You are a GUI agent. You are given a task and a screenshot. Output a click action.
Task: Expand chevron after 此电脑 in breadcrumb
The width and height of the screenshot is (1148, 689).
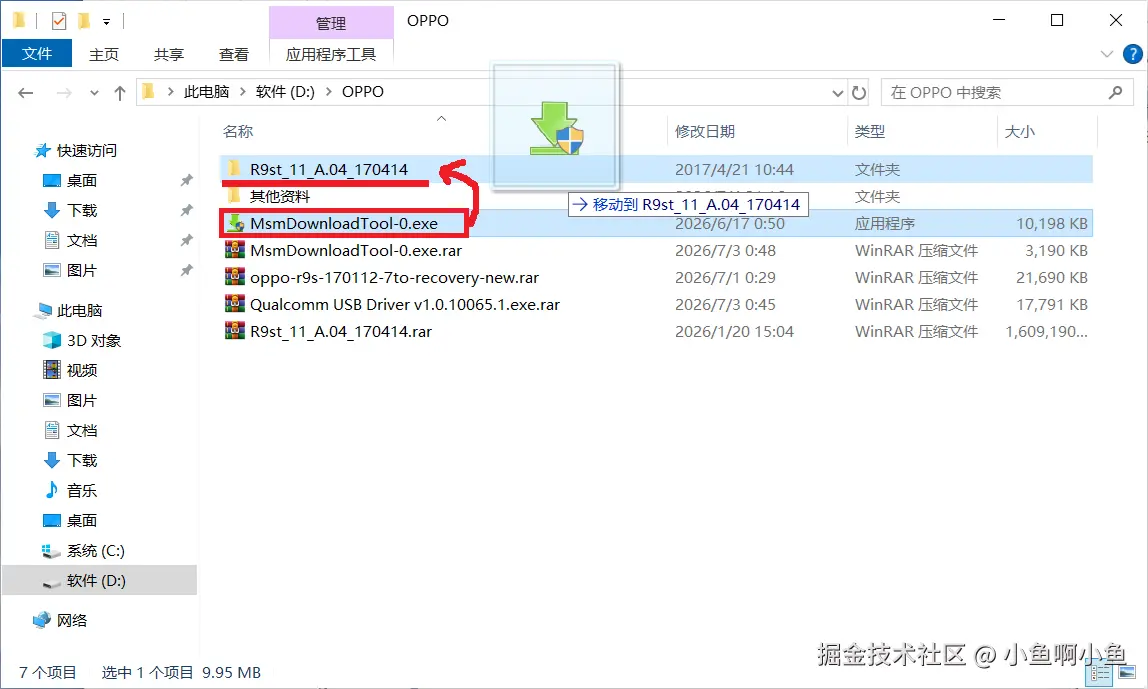point(242,92)
